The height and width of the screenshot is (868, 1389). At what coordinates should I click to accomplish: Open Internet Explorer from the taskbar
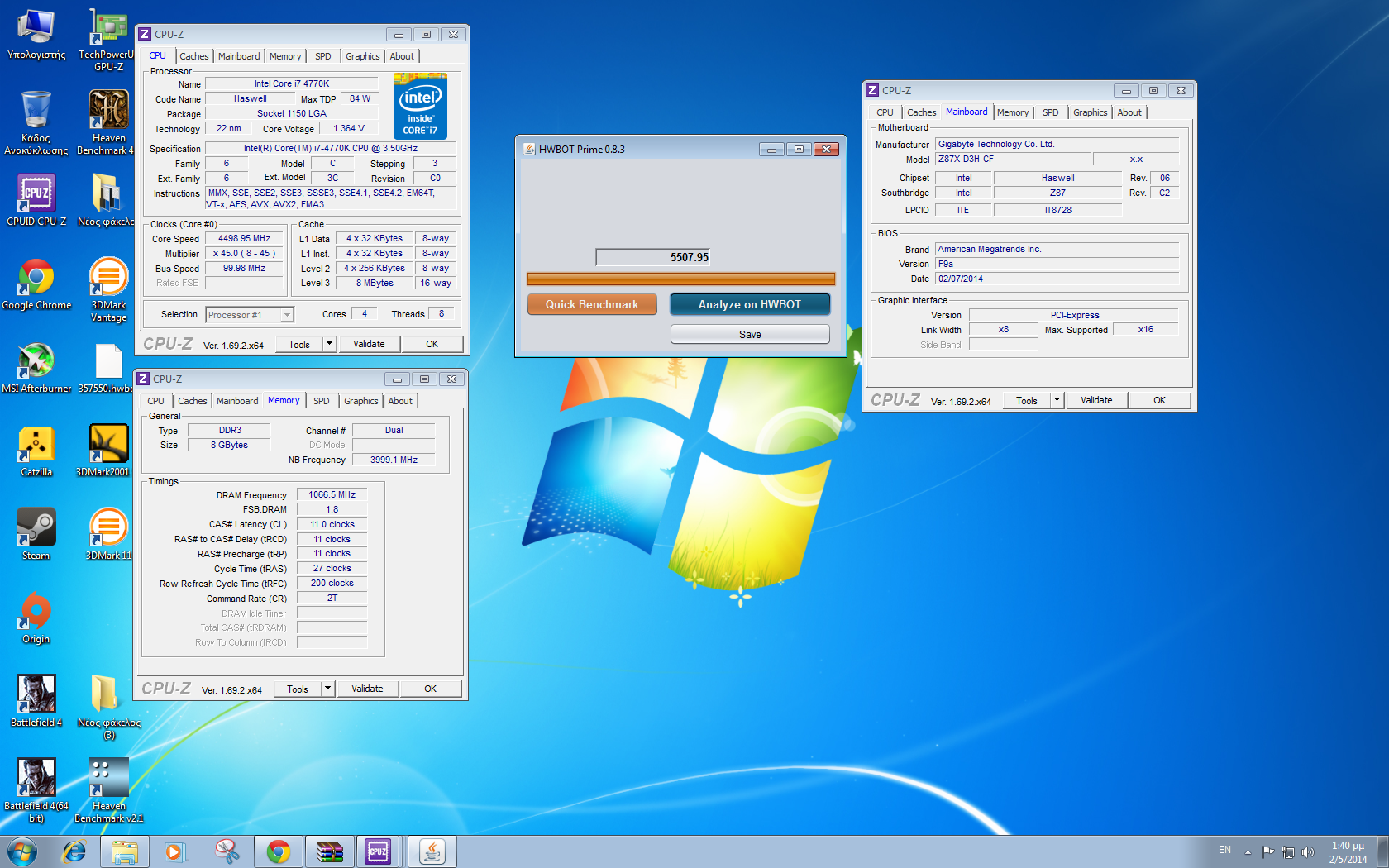click(74, 851)
